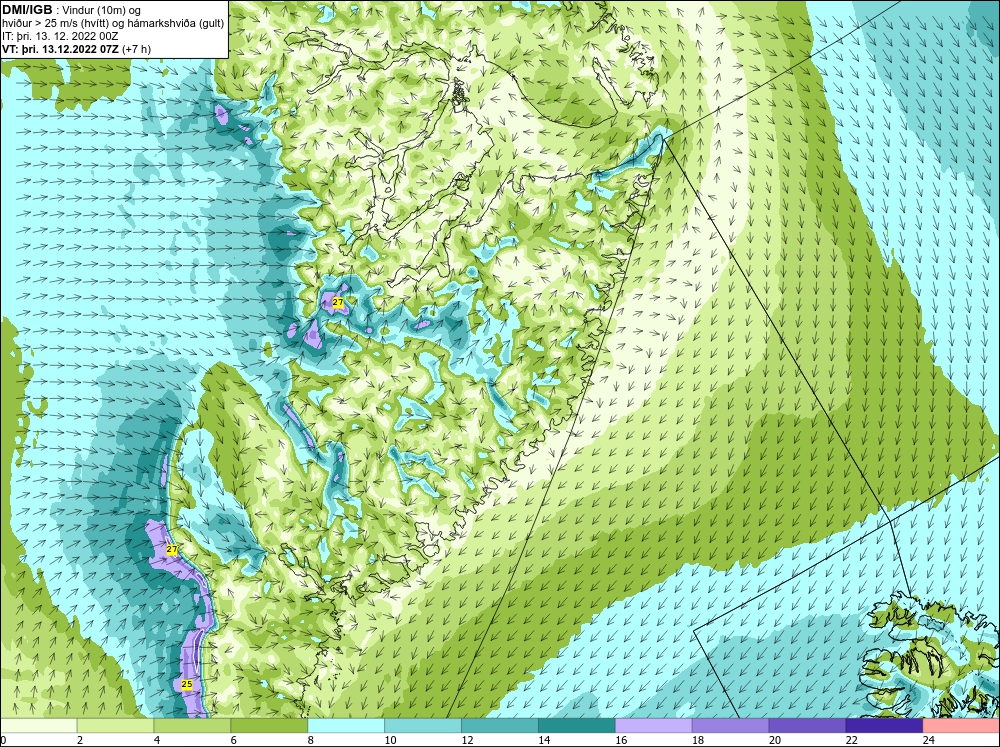Click the pale 0–2 m/s legend swatch
Viewport: 1000px width, 747px height.
pos(38,726)
